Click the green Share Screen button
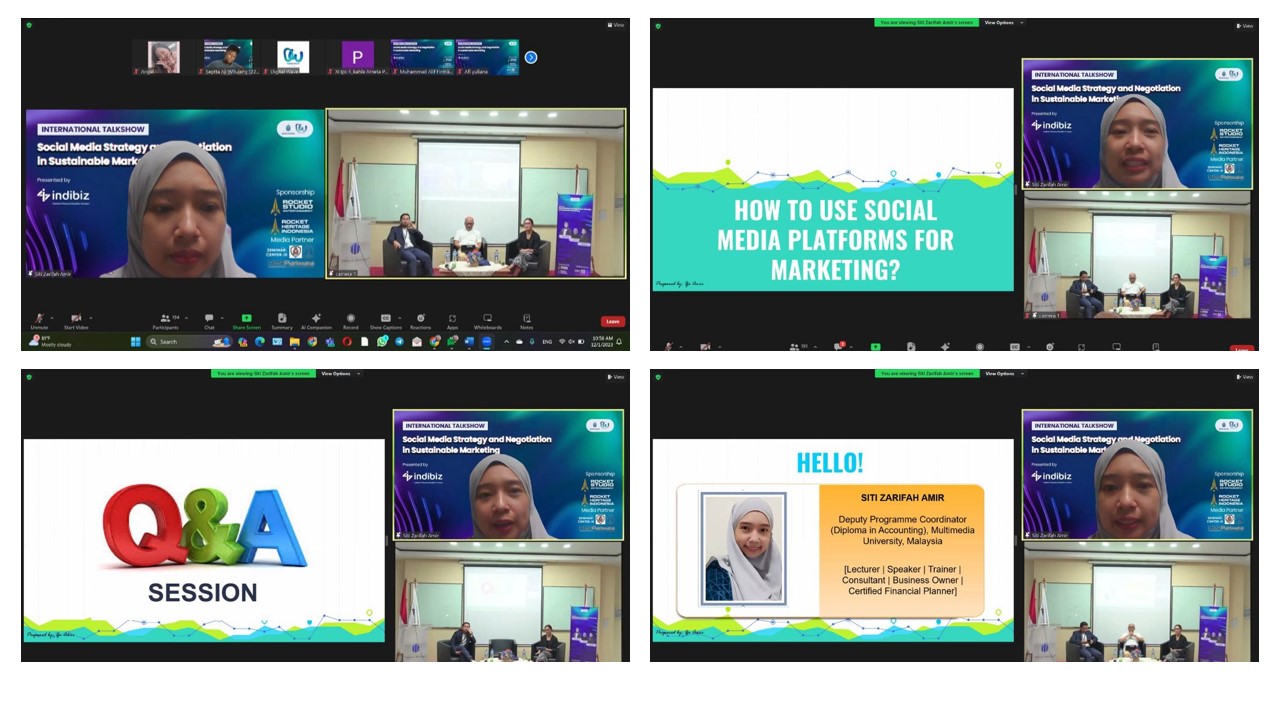The image size is (1280, 720). [x=247, y=321]
